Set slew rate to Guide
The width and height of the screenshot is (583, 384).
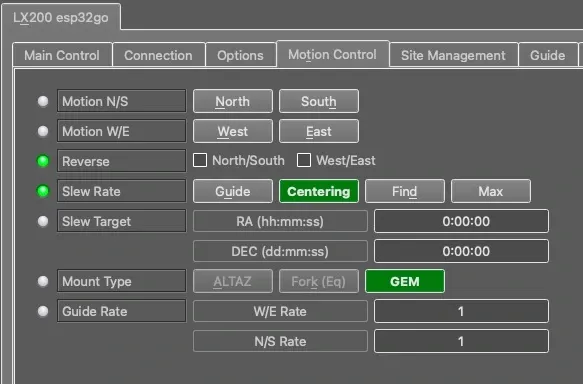[x=233, y=191]
